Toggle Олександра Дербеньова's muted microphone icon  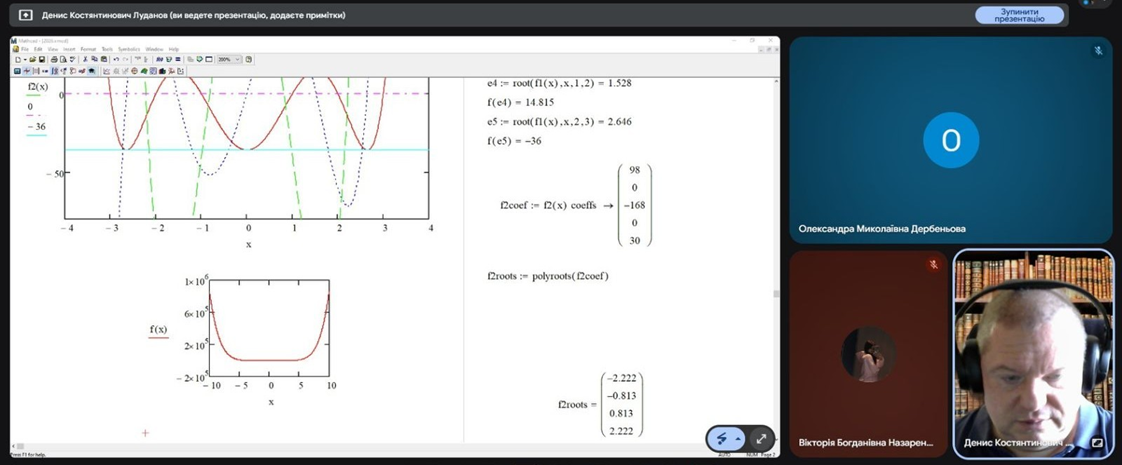[x=1098, y=50]
